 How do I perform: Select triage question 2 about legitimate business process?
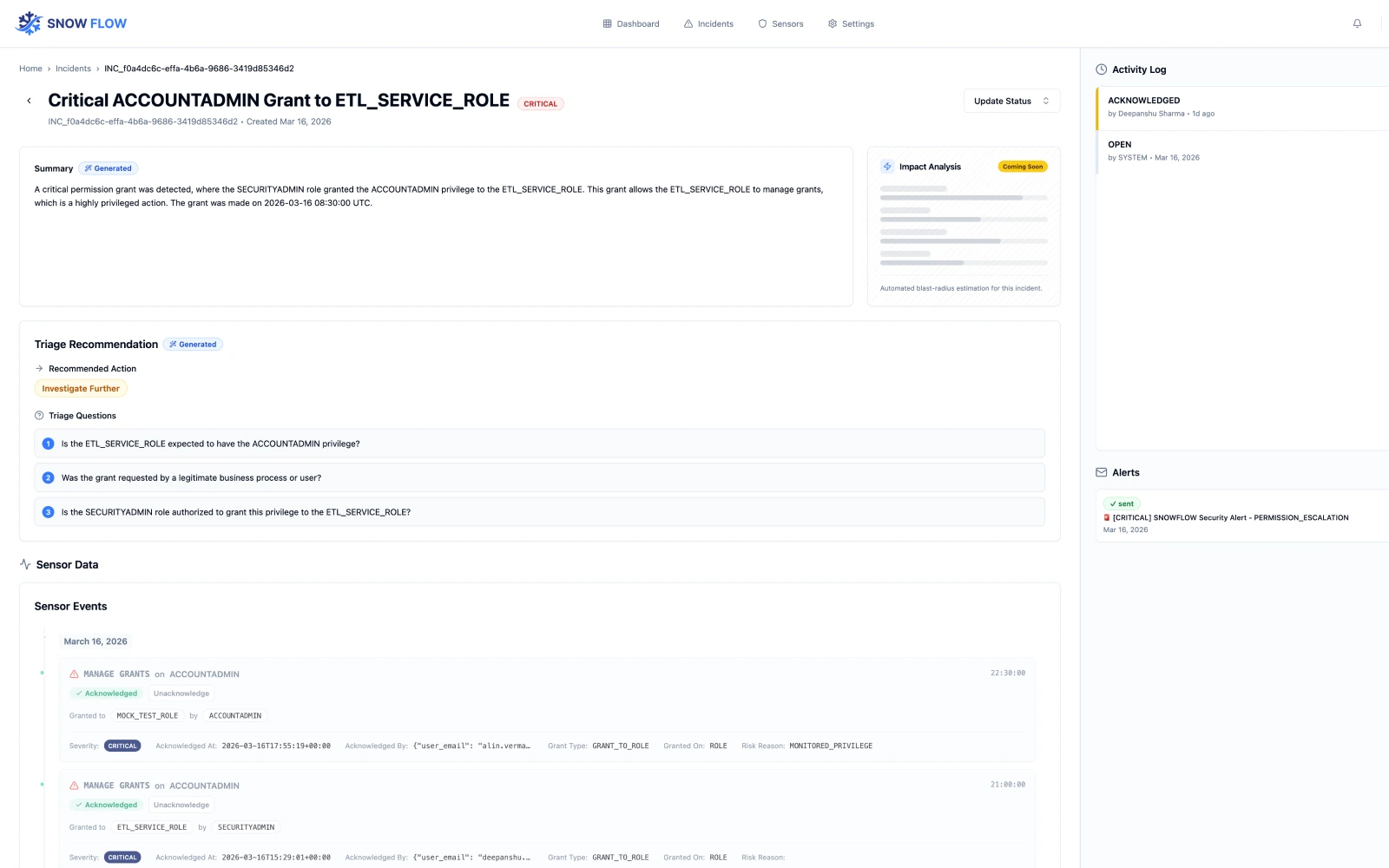point(539,477)
